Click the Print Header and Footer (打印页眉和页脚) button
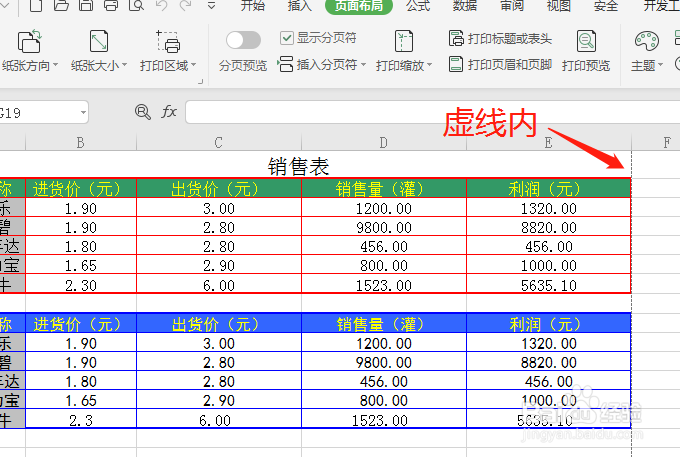This screenshot has height=457, width=680. coord(500,64)
